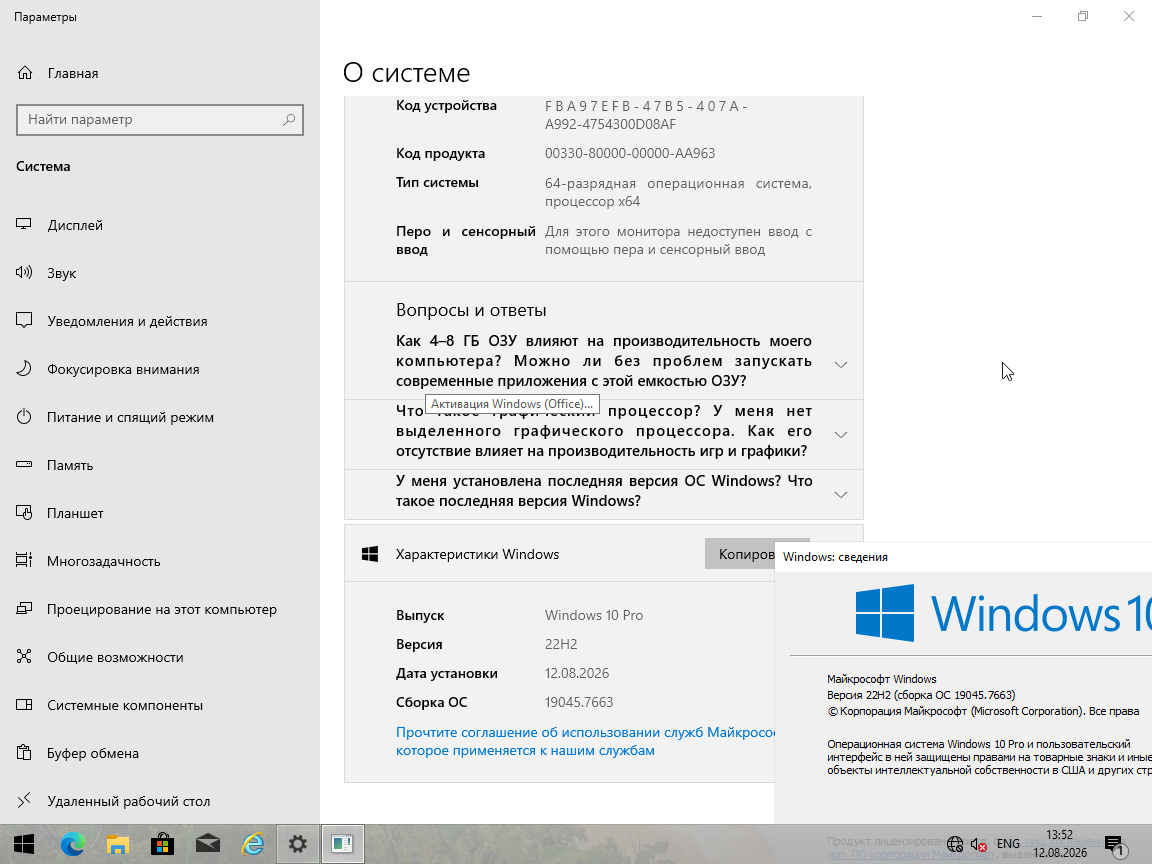Switch to the winver taskbar window icon
Screen dimensions: 1152x864
pyautogui.click(x=342, y=844)
